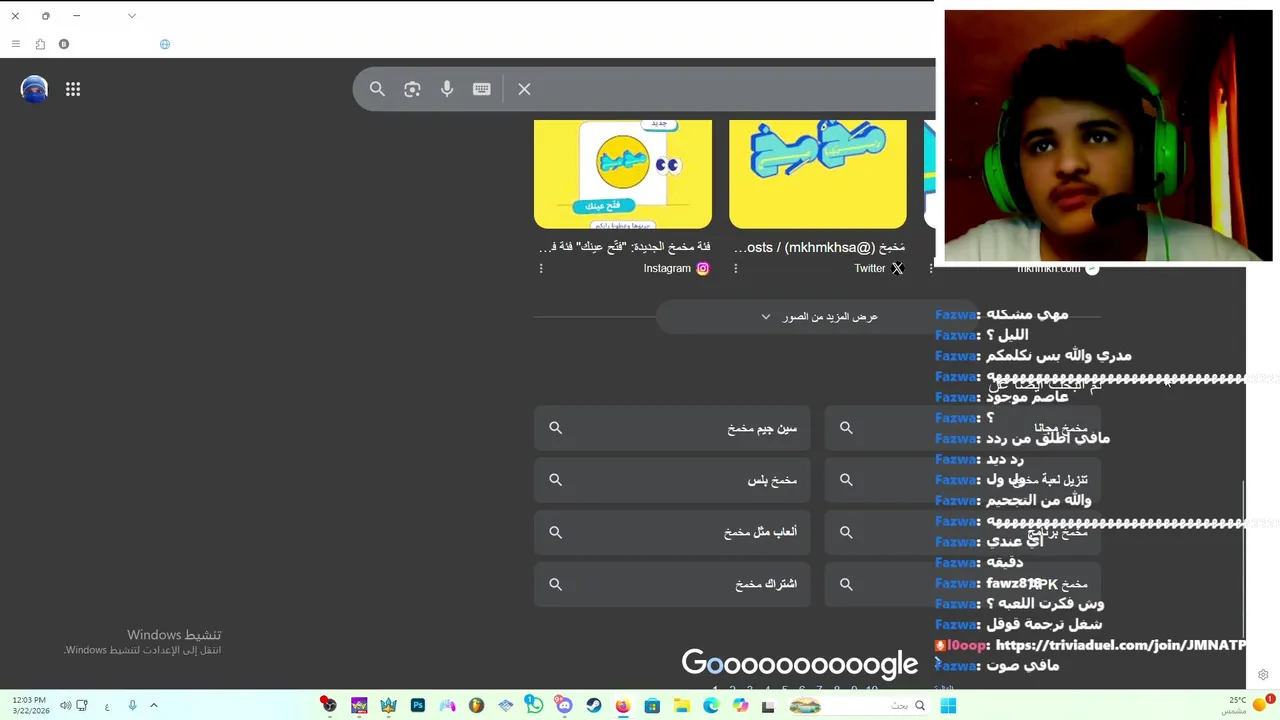Open the extensions puzzle icon
The width and height of the screenshot is (1280, 720).
tap(40, 44)
